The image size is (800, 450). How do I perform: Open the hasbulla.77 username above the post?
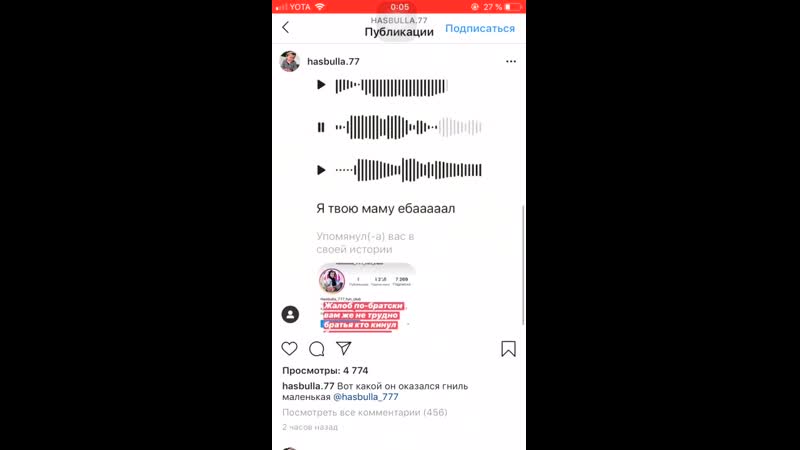pos(333,61)
